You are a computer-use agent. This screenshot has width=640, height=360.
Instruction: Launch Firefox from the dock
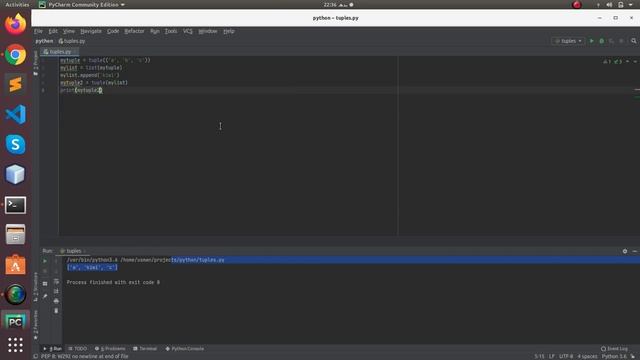click(16, 24)
